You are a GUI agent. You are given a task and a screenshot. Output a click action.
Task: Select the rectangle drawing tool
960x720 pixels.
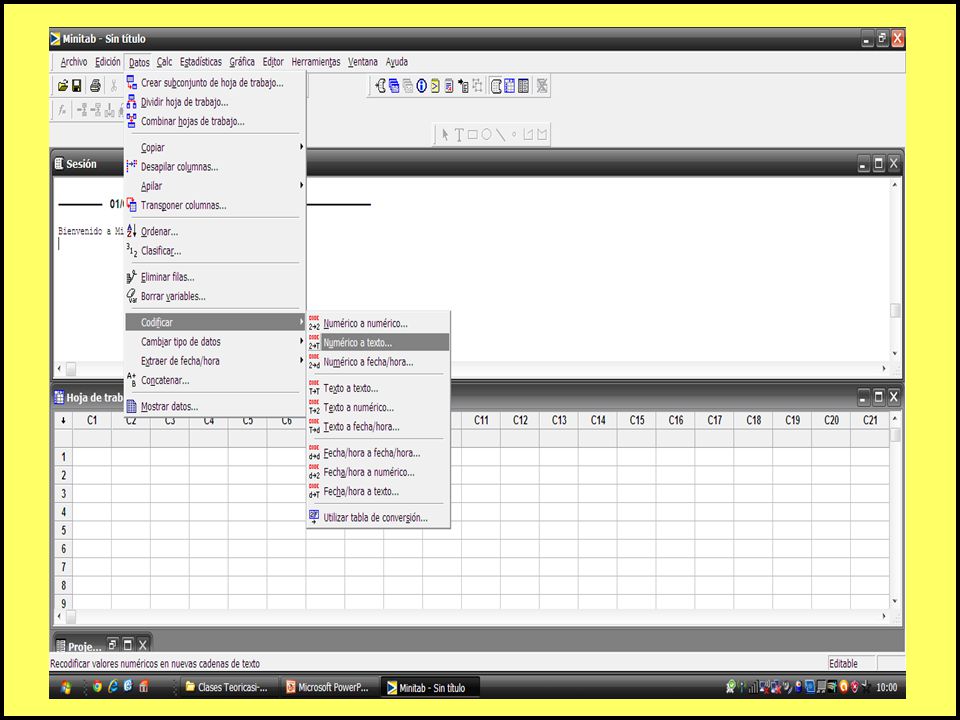coord(473,135)
